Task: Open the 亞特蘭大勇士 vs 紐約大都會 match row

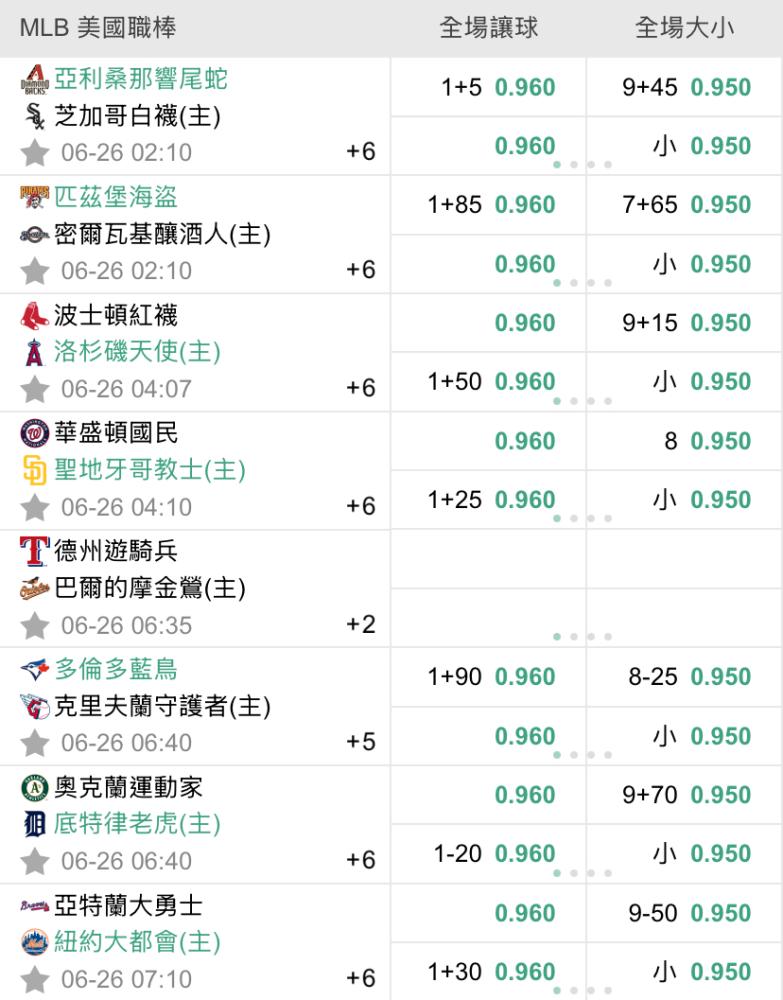Action: point(194,942)
